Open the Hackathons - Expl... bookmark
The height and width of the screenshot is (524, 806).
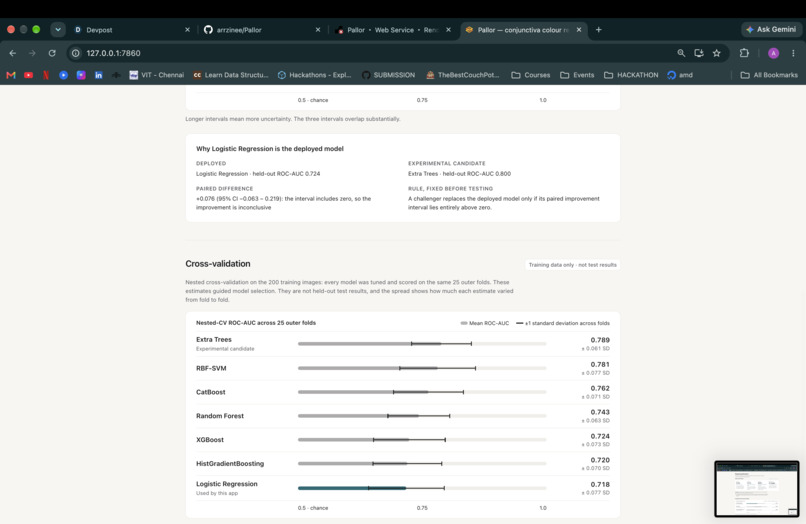[x=314, y=75]
